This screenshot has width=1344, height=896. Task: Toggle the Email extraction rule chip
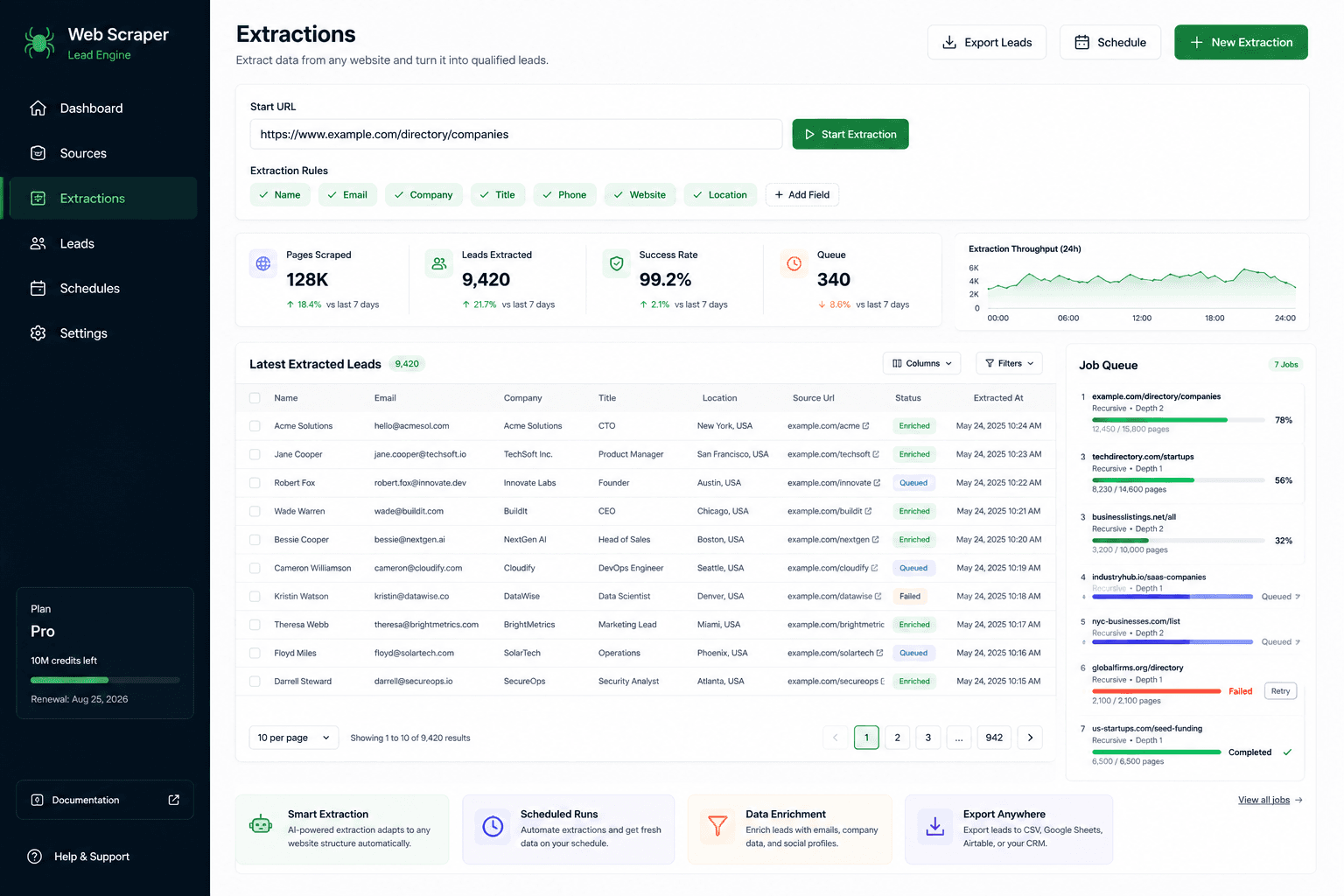(347, 194)
